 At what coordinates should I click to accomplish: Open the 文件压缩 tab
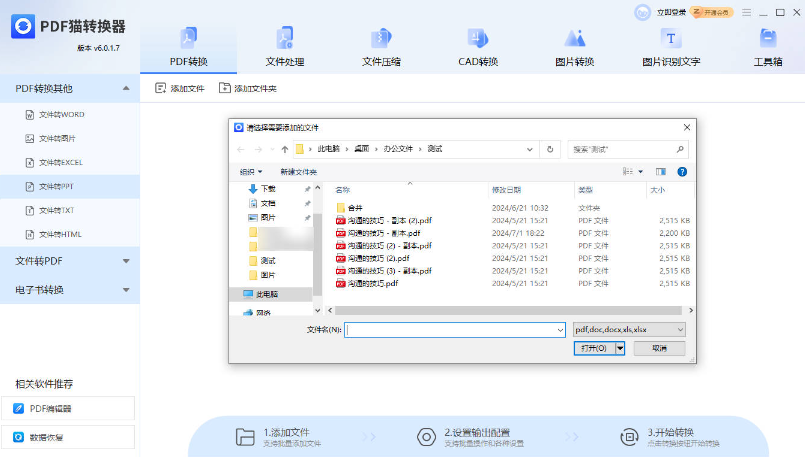381,47
